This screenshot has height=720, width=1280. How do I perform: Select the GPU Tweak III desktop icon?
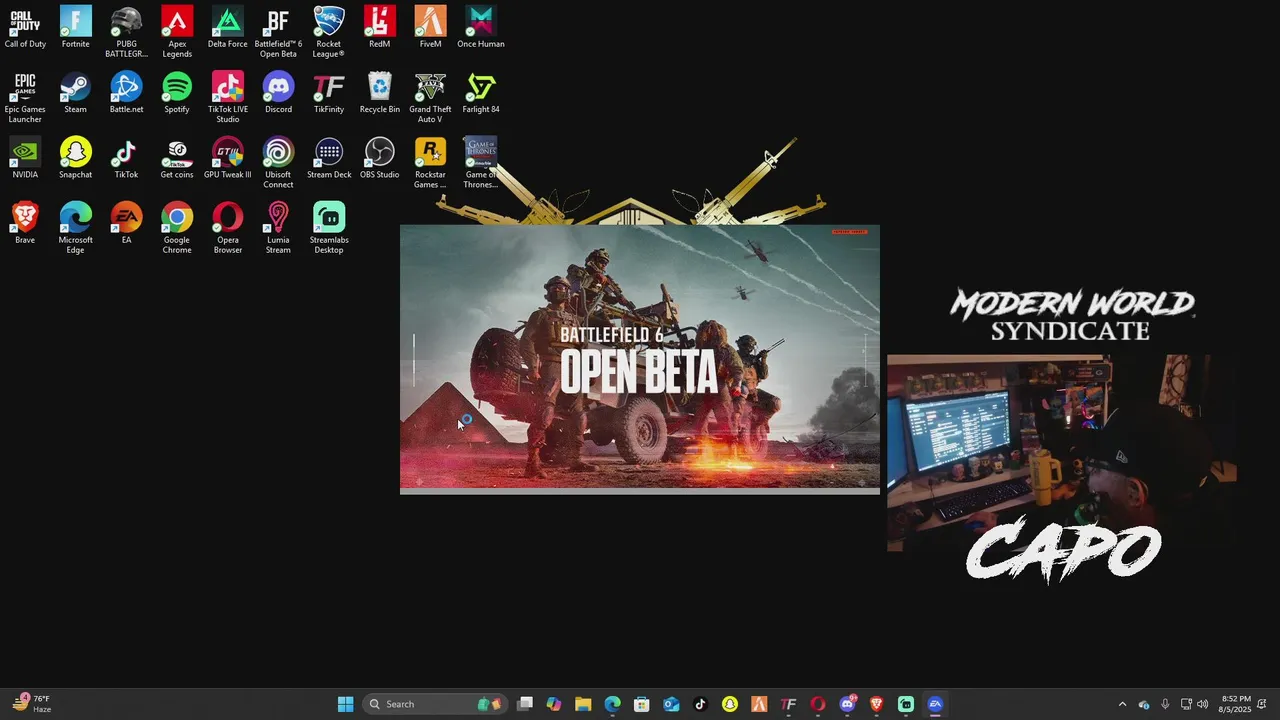tap(227, 157)
